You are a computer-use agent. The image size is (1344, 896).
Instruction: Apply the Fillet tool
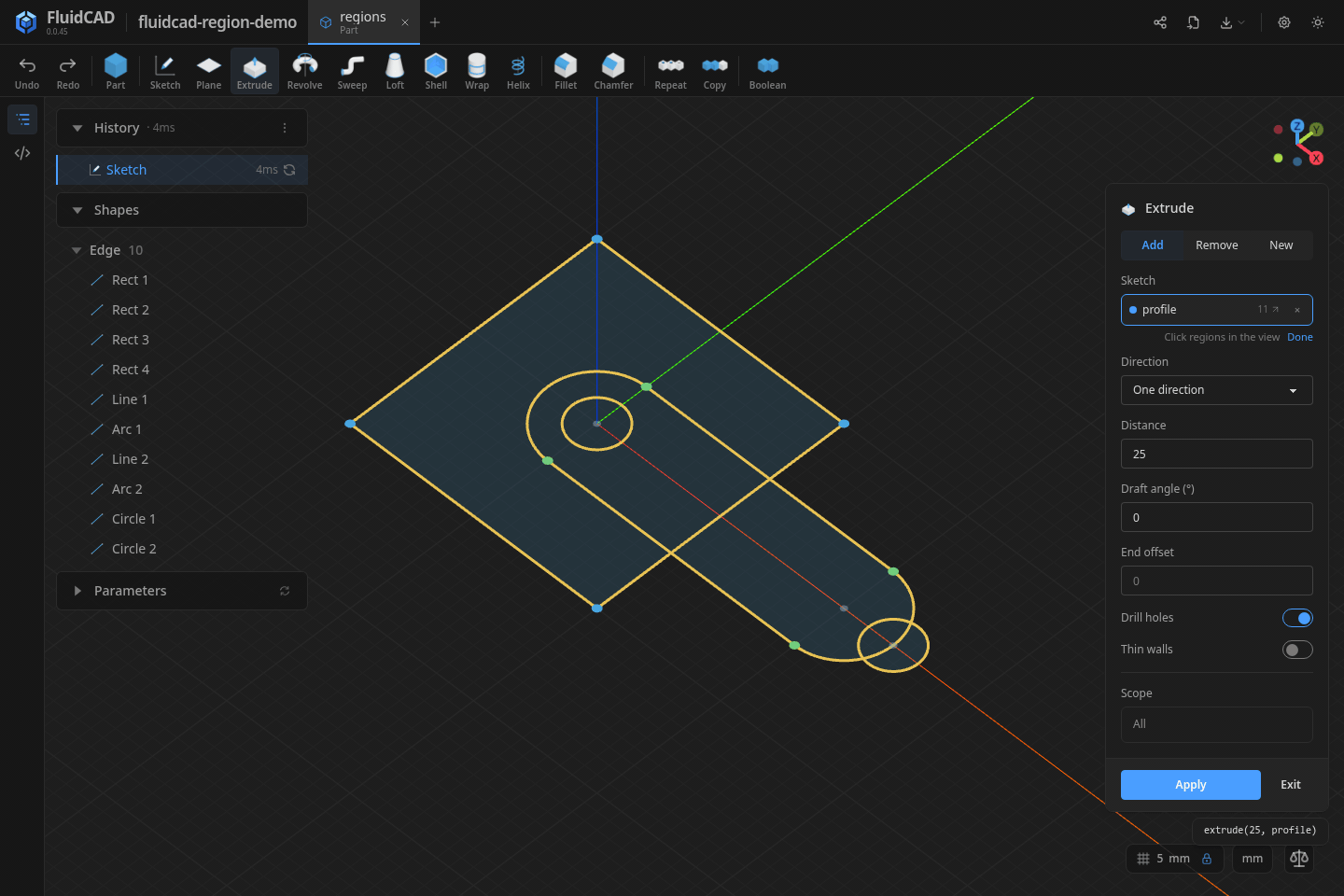click(566, 71)
